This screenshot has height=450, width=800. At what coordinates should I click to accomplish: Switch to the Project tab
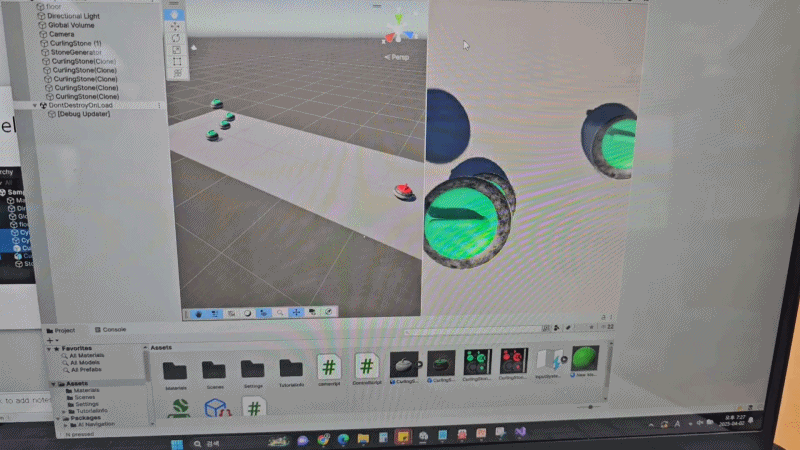point(61,331)
